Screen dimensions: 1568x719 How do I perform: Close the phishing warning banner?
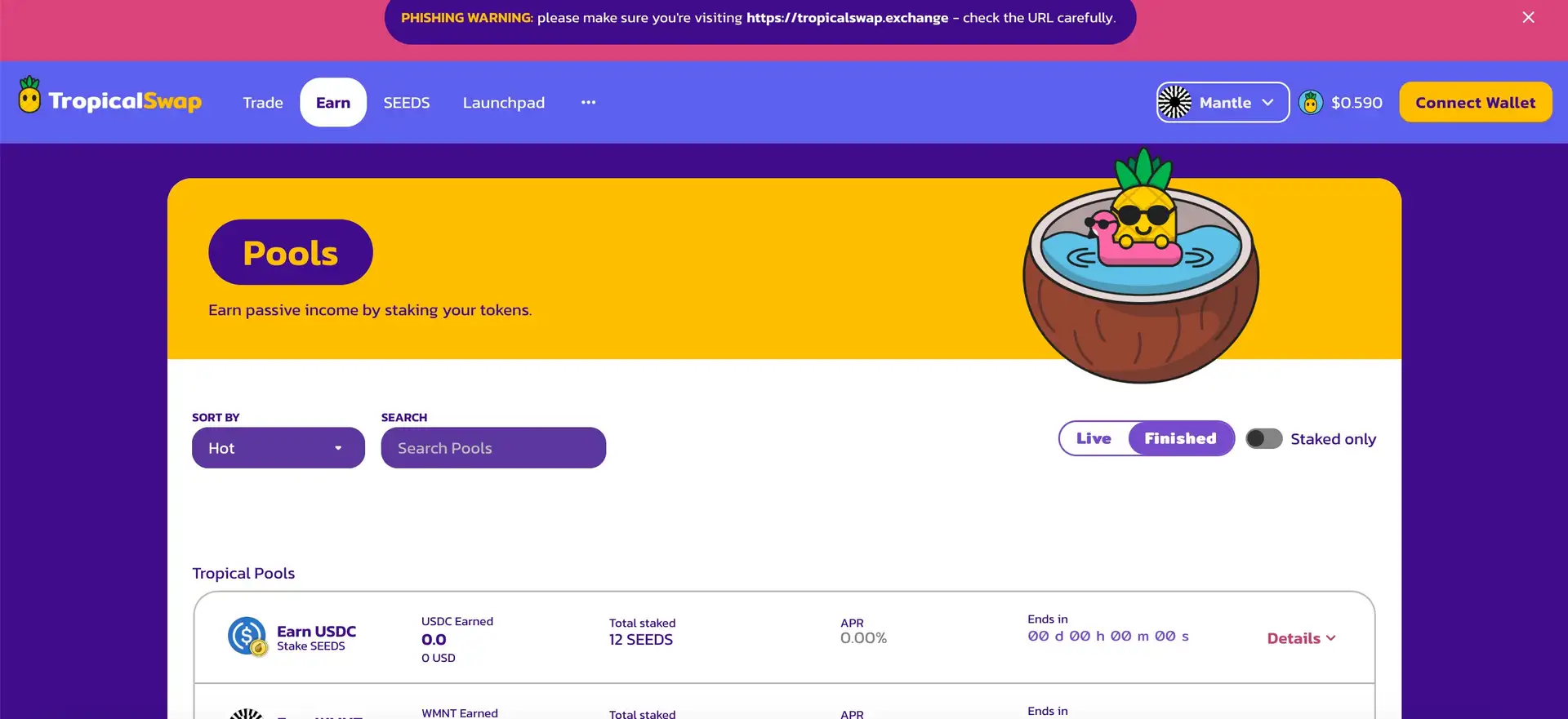[1528, 17]
